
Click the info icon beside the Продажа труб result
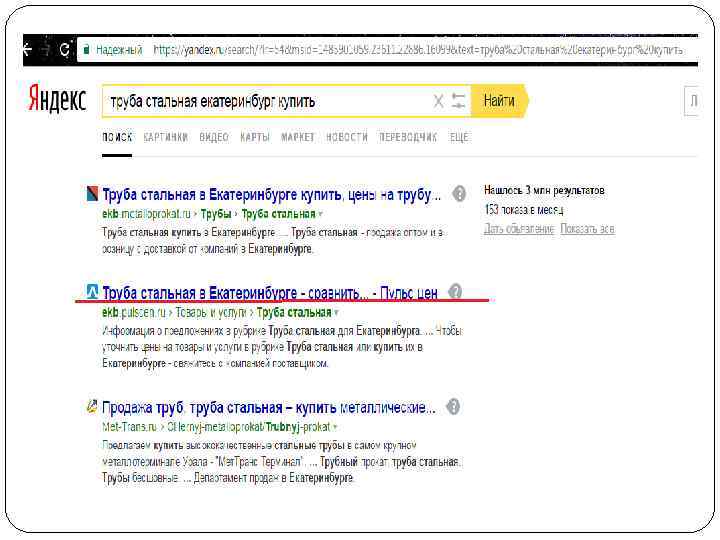pyautogui.click(x=453, y=406)
